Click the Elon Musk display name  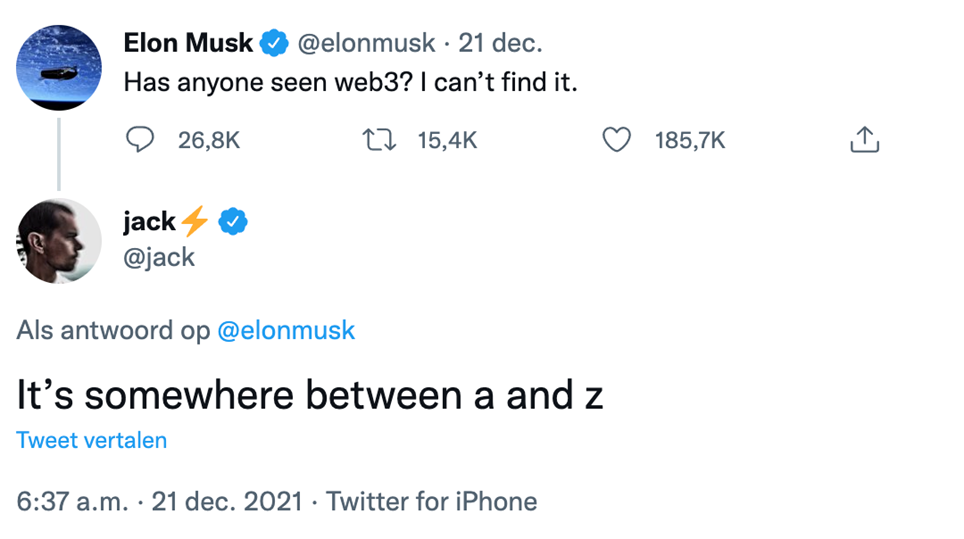(x=188, y=43)
